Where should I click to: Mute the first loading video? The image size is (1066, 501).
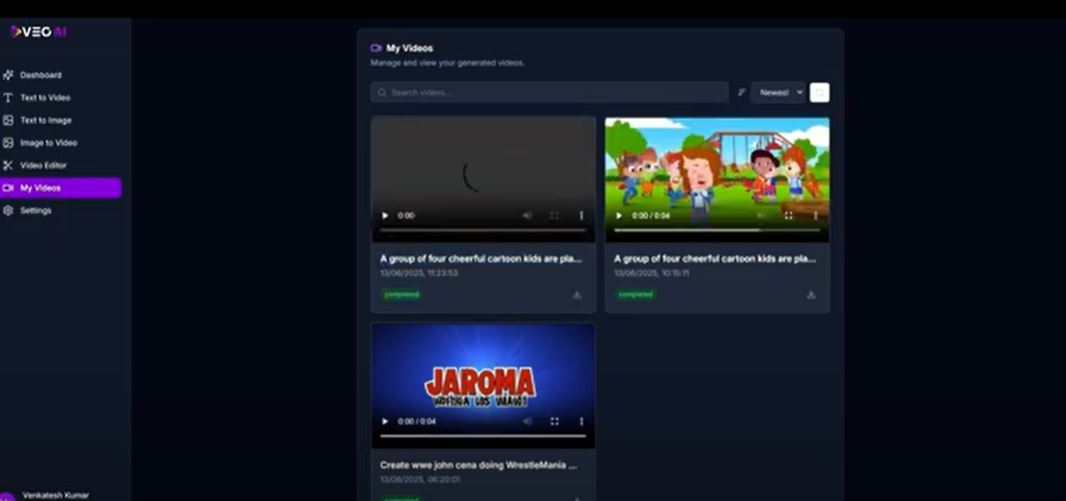(x=527, y=215)
